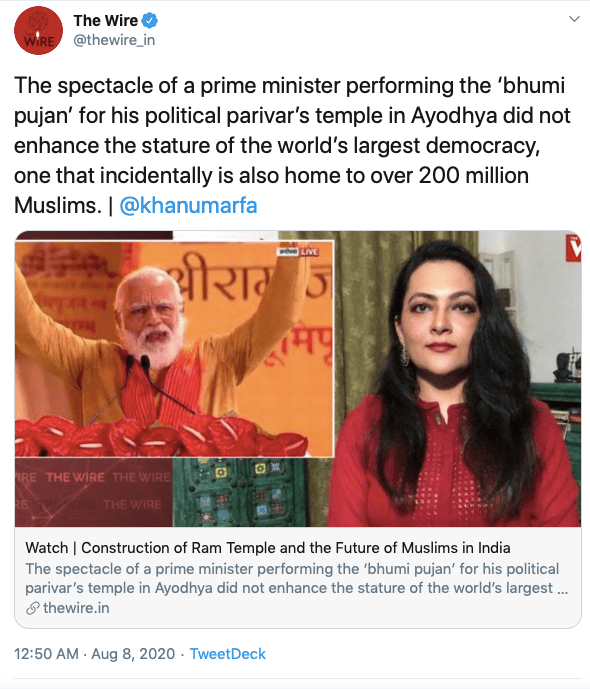Open The Wire display name

[105, 20]
